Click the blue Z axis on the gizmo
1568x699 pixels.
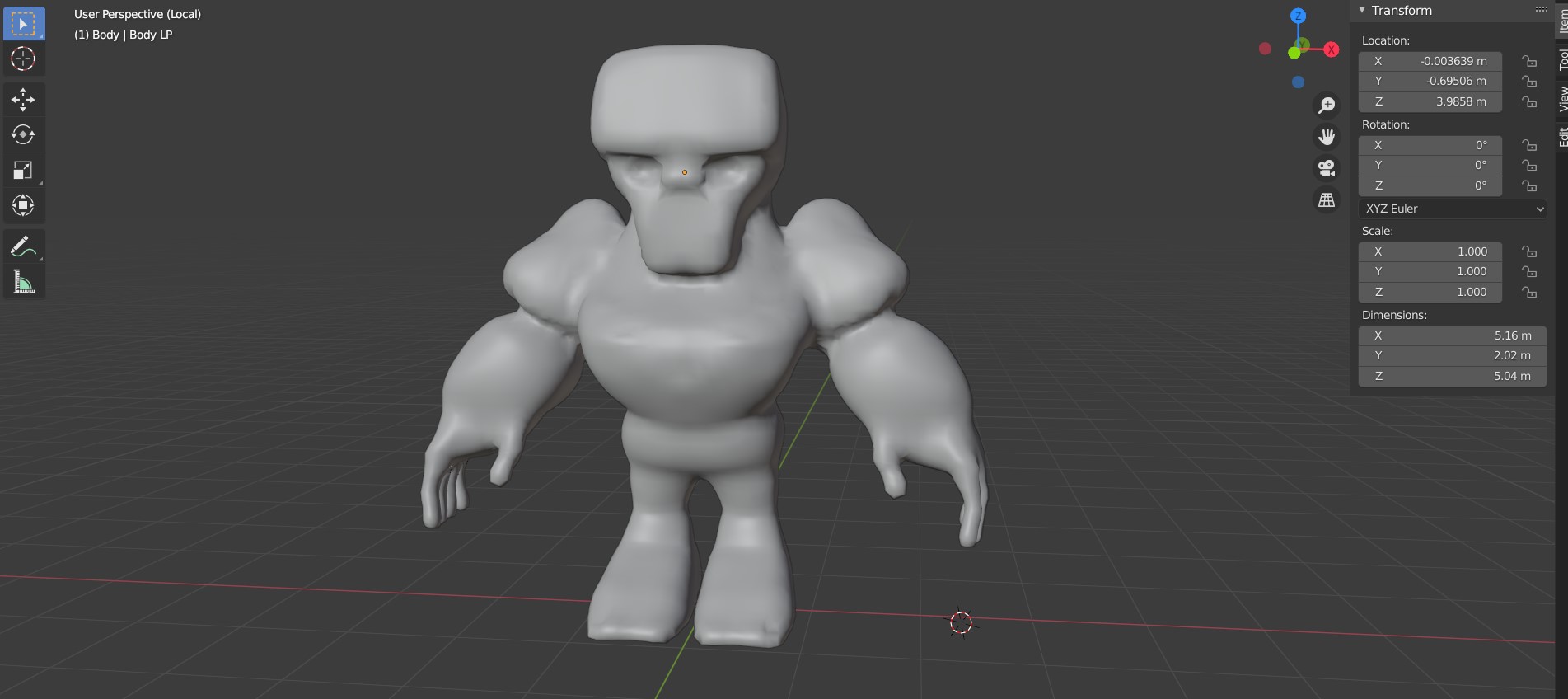pos(1299,16)
